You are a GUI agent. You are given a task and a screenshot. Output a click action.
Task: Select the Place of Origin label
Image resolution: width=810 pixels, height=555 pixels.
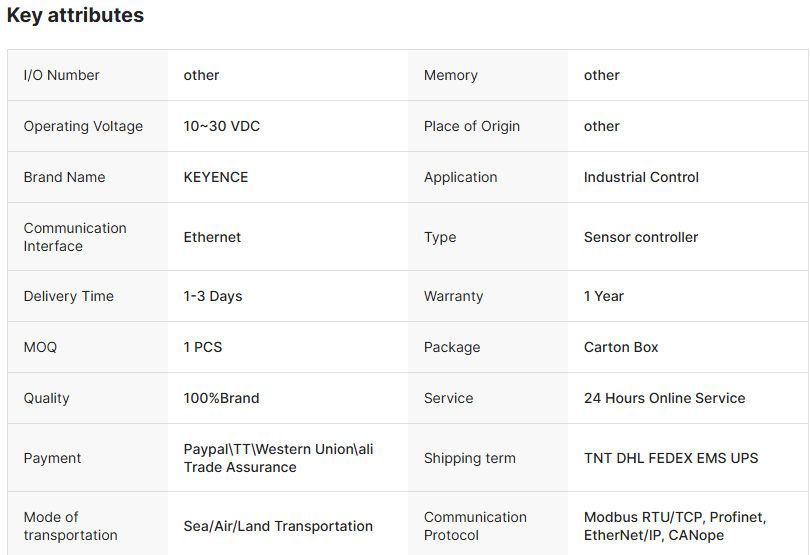tap(472, 126)
